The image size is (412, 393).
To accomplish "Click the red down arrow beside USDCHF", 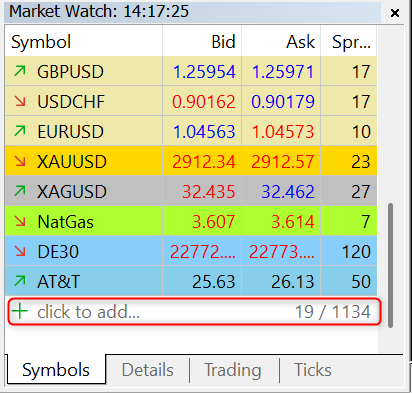I will [20, 101].
